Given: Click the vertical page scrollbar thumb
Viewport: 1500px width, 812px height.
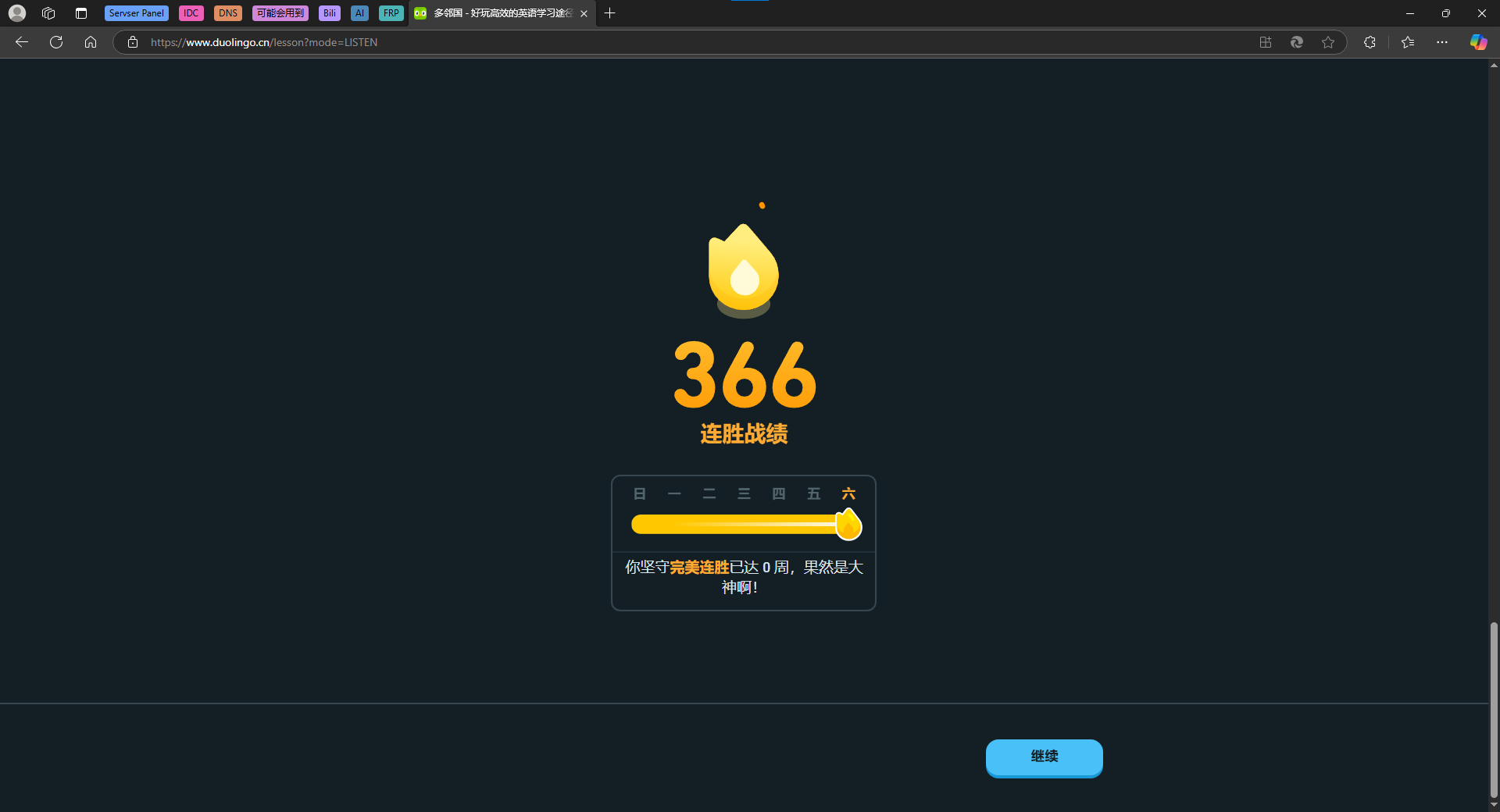Looking at the screenshot, I should point(1494,709).
